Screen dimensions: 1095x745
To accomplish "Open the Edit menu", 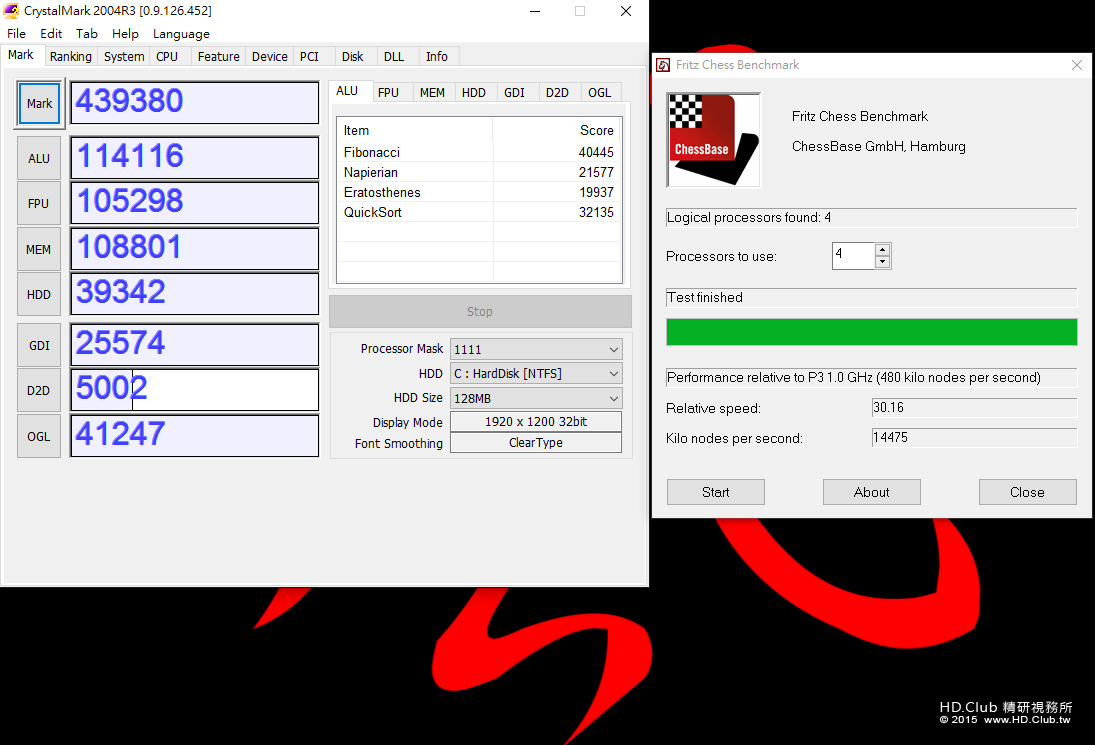I will [x=51, y=34].
